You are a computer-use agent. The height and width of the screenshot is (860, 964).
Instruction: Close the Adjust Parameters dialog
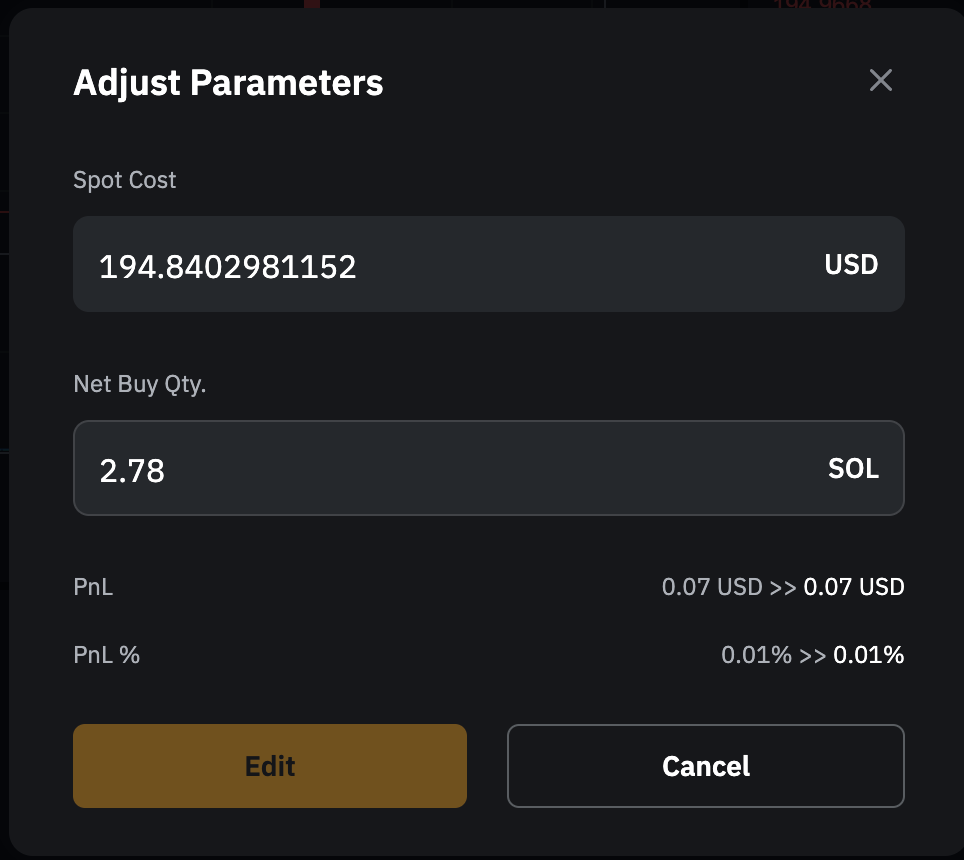[880, 80]
